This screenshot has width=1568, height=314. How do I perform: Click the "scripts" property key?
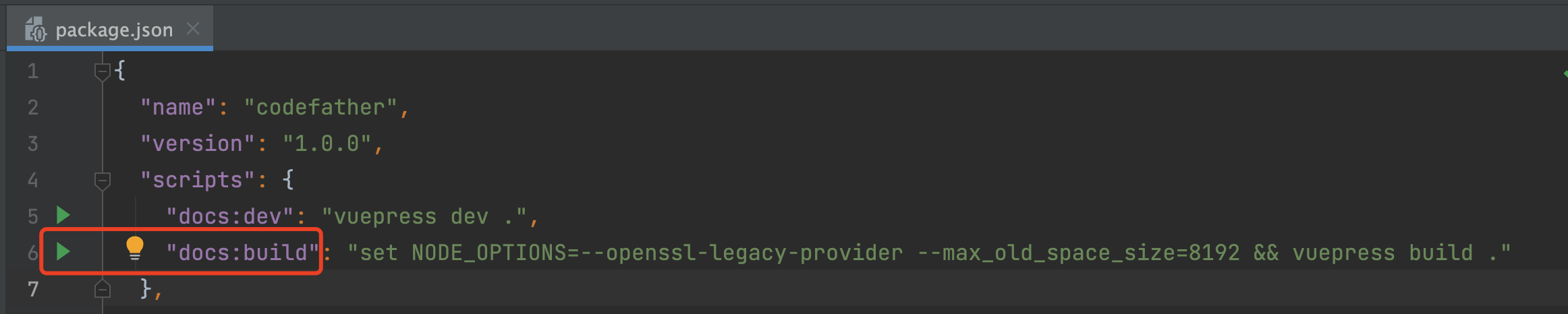tap(197, 180)
